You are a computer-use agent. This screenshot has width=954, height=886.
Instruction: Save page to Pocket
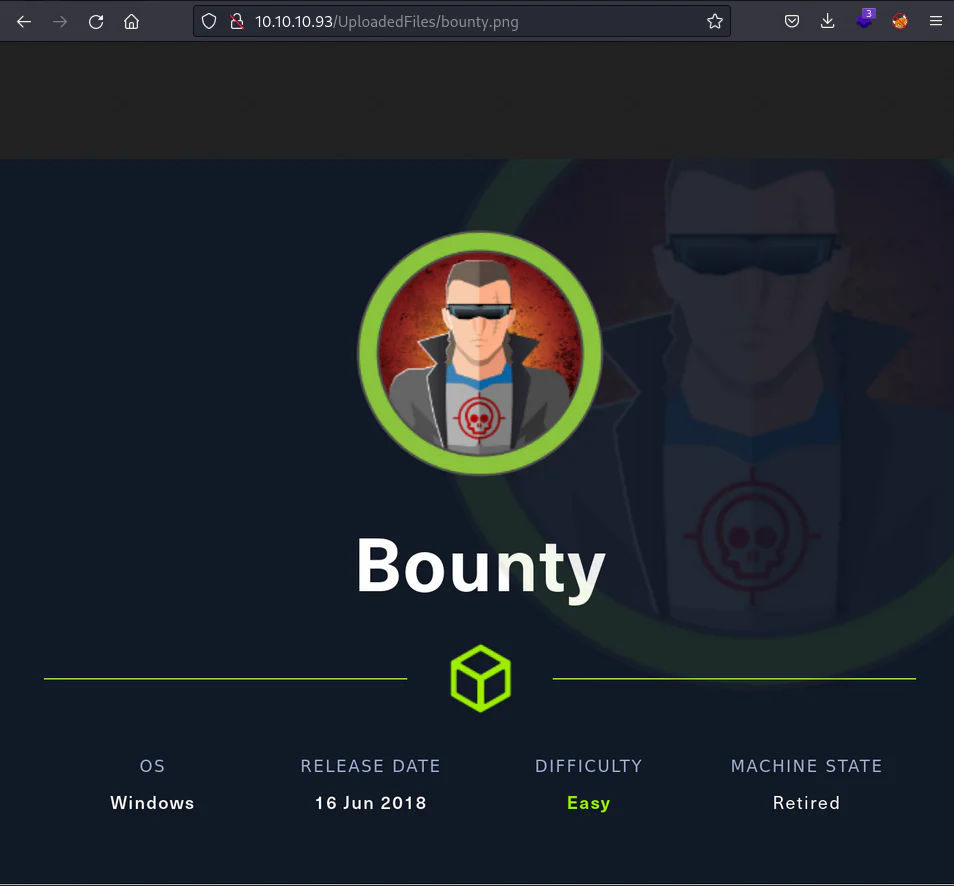[792, 22]
